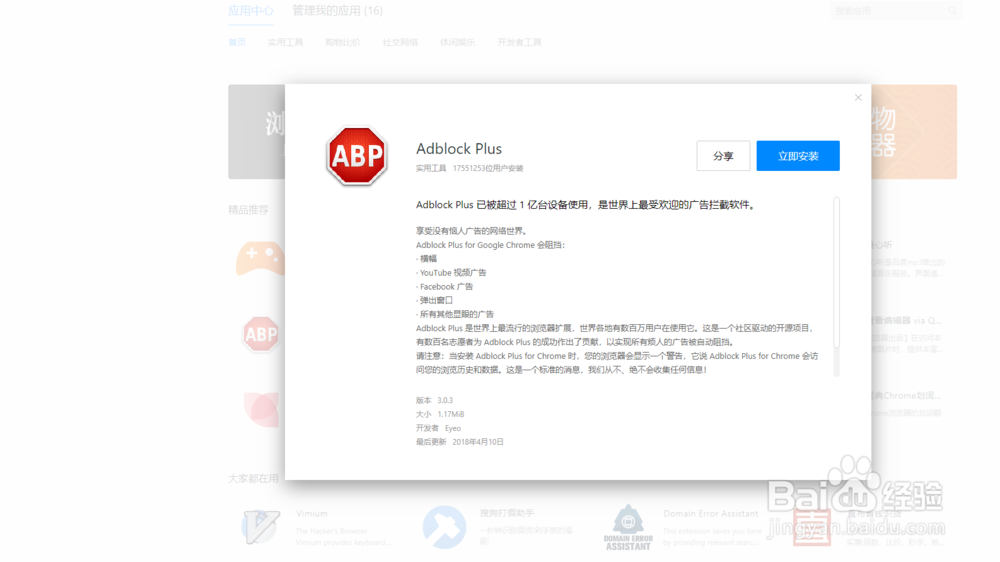Screen dimensions: 1000x562
Task: Select the 实用工具 category tab
Action: pos(285,42)
